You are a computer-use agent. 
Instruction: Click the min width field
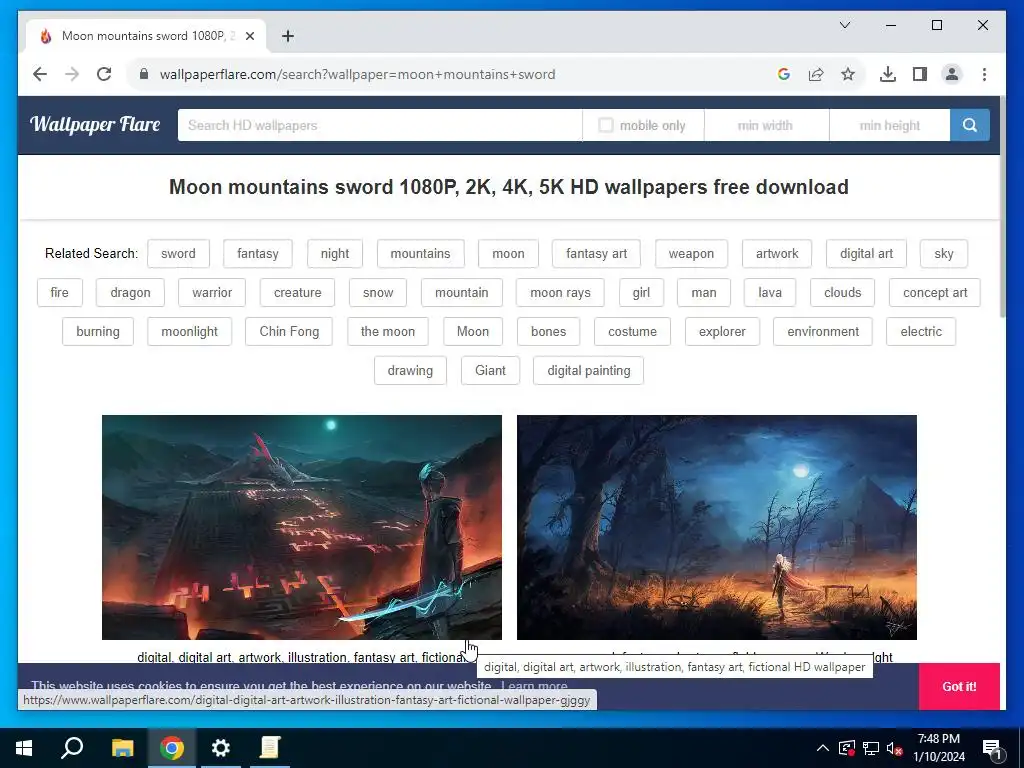pos(765,125)
